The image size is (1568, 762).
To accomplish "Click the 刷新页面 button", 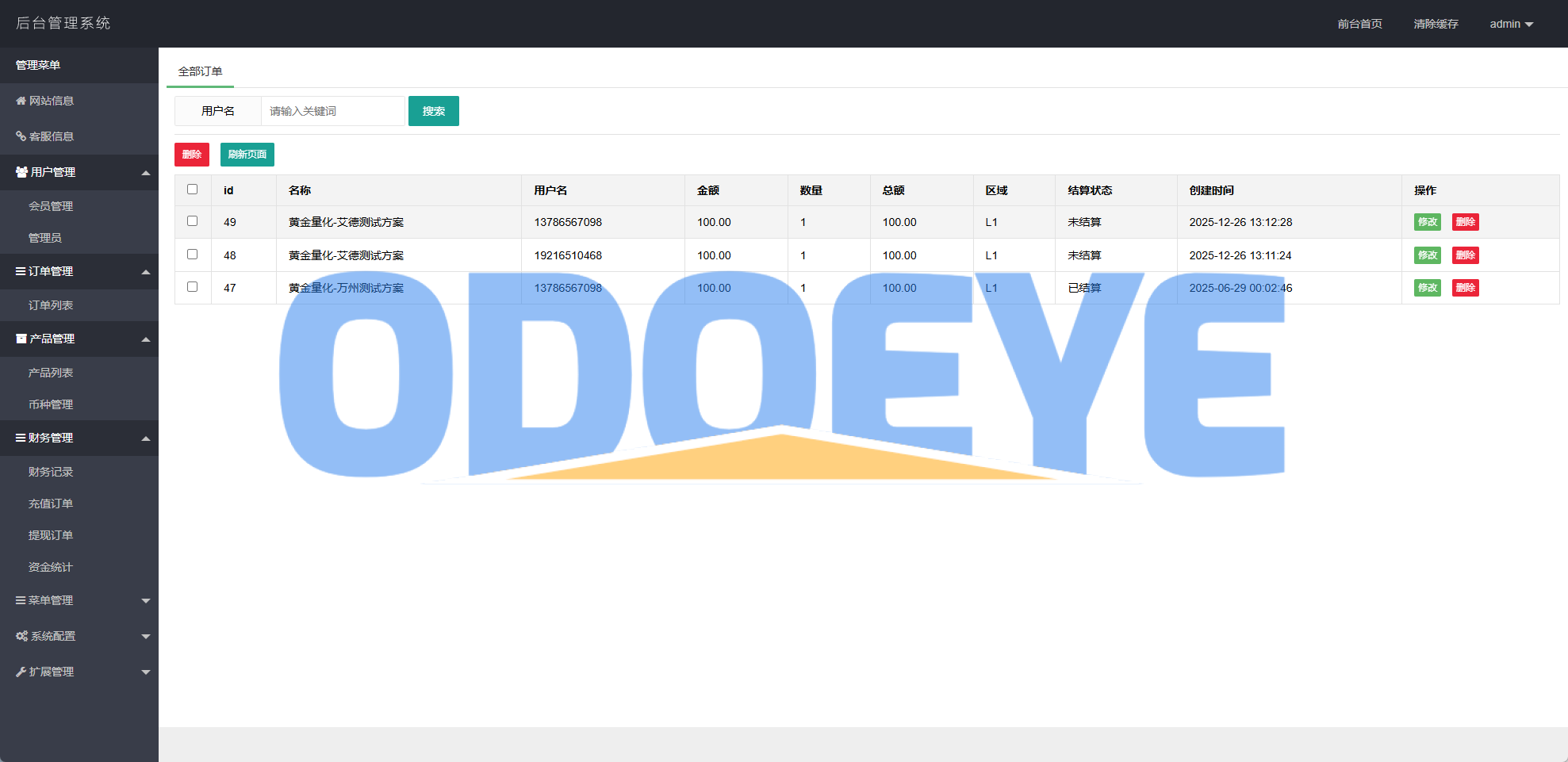I will pyautogui.click(x=247, y=155).
